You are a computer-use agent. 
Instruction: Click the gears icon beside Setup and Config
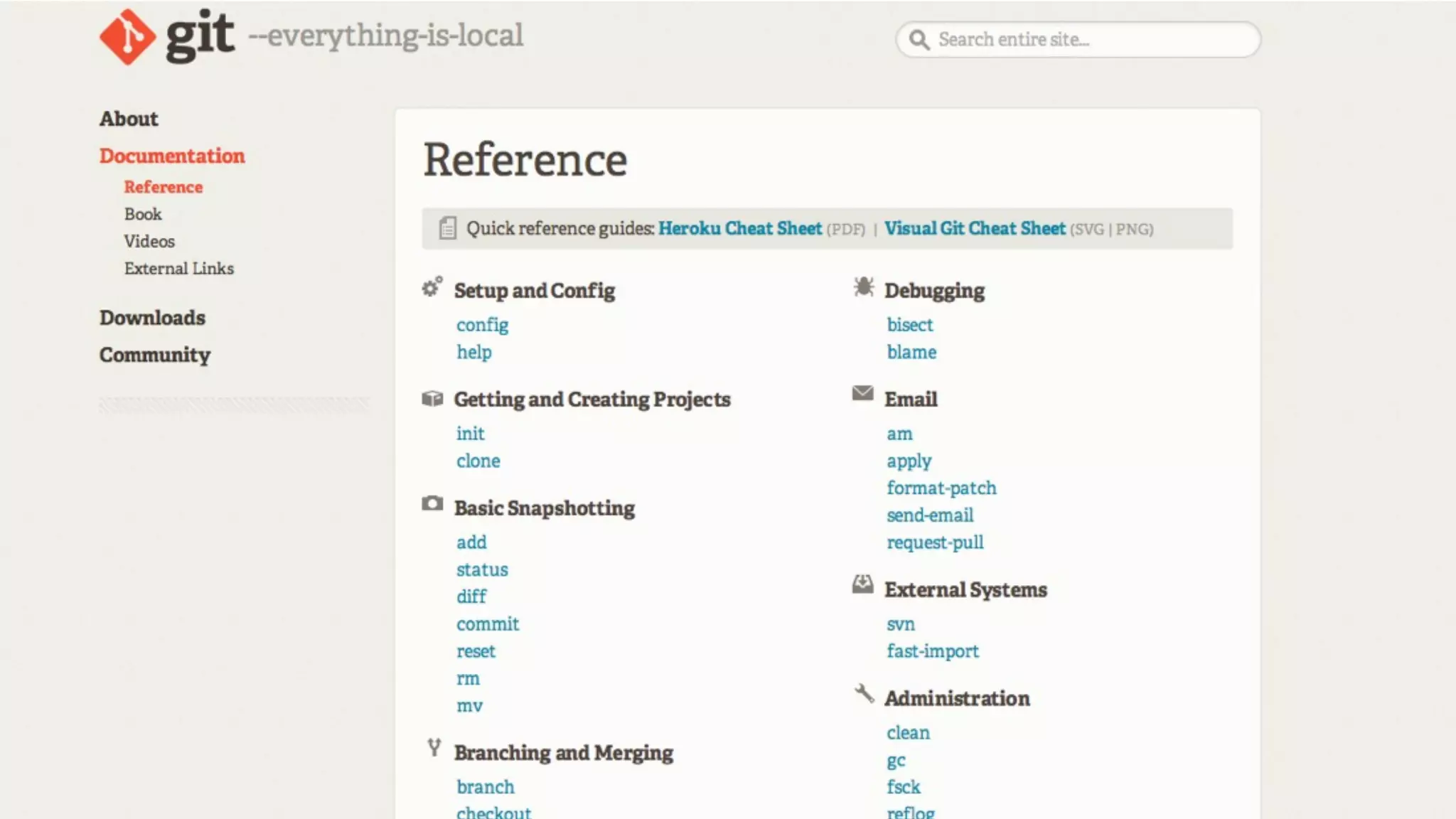click(x=432, y=287)
